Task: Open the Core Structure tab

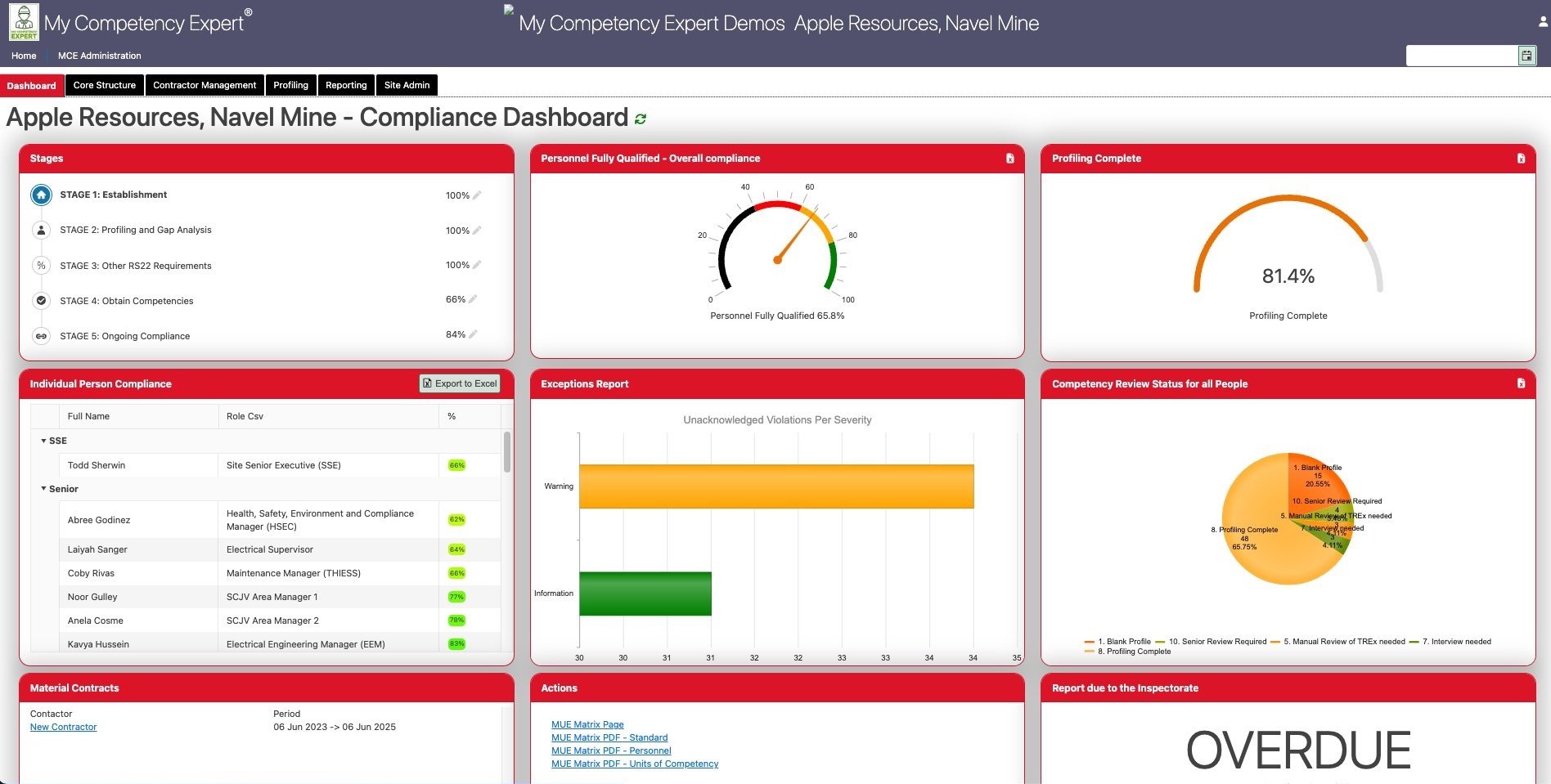Action: (x=105, y=85)
